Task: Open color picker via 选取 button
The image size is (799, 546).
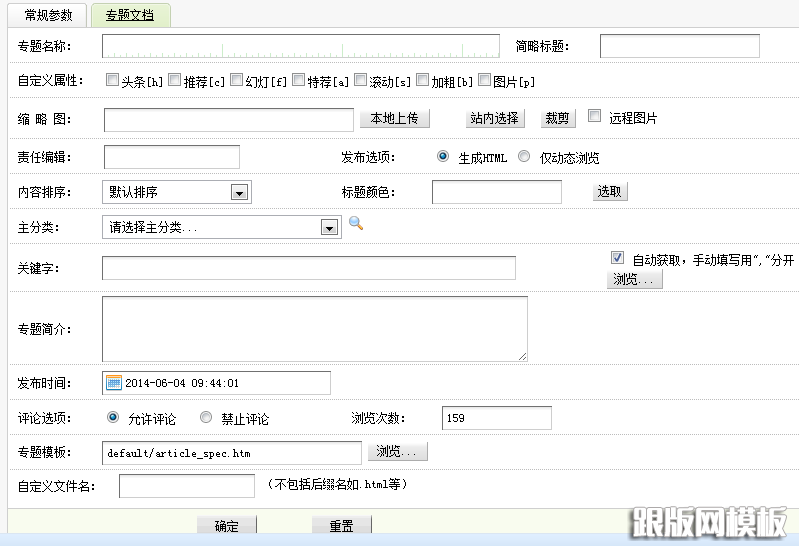Action: point(609,192)
